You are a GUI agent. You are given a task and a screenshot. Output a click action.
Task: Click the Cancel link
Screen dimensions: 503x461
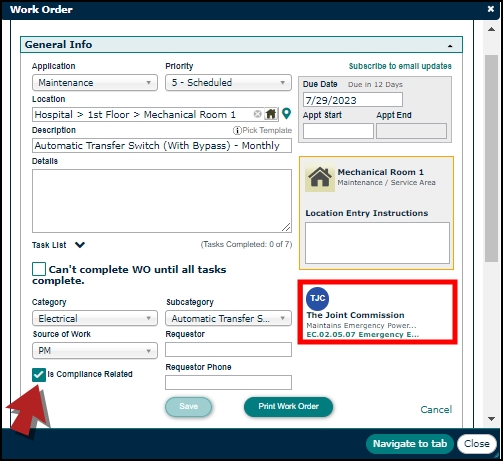436,409
